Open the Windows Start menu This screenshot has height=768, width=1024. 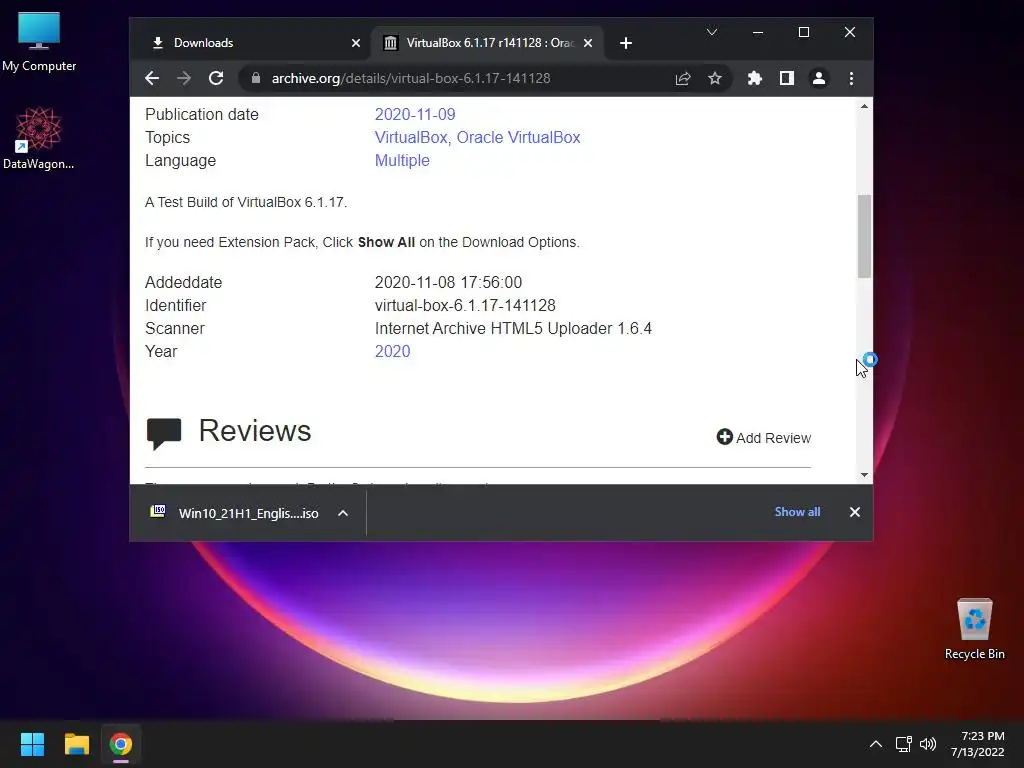32,744
